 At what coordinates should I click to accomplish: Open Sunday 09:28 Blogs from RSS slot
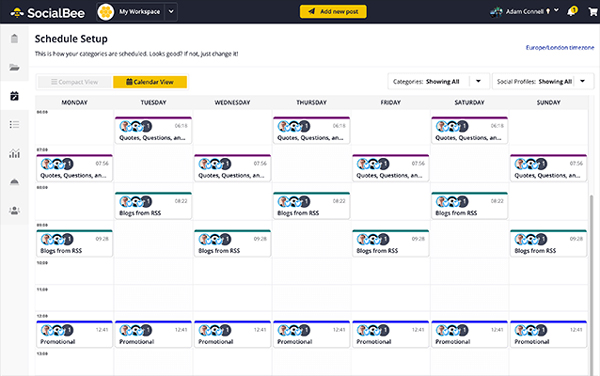tap(548, 244)
